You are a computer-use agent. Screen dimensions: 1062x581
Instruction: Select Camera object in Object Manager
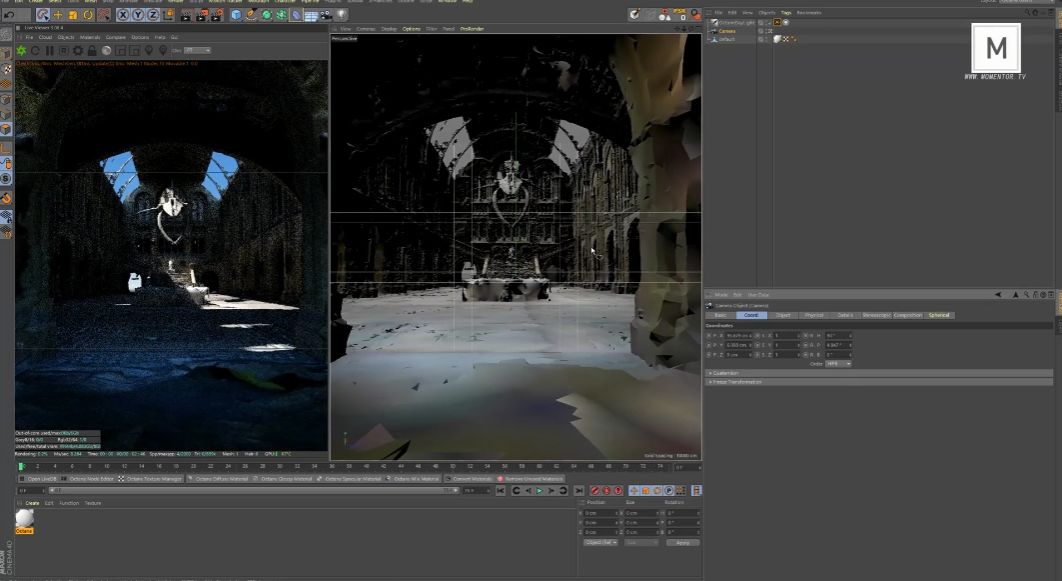click(727, 31)
